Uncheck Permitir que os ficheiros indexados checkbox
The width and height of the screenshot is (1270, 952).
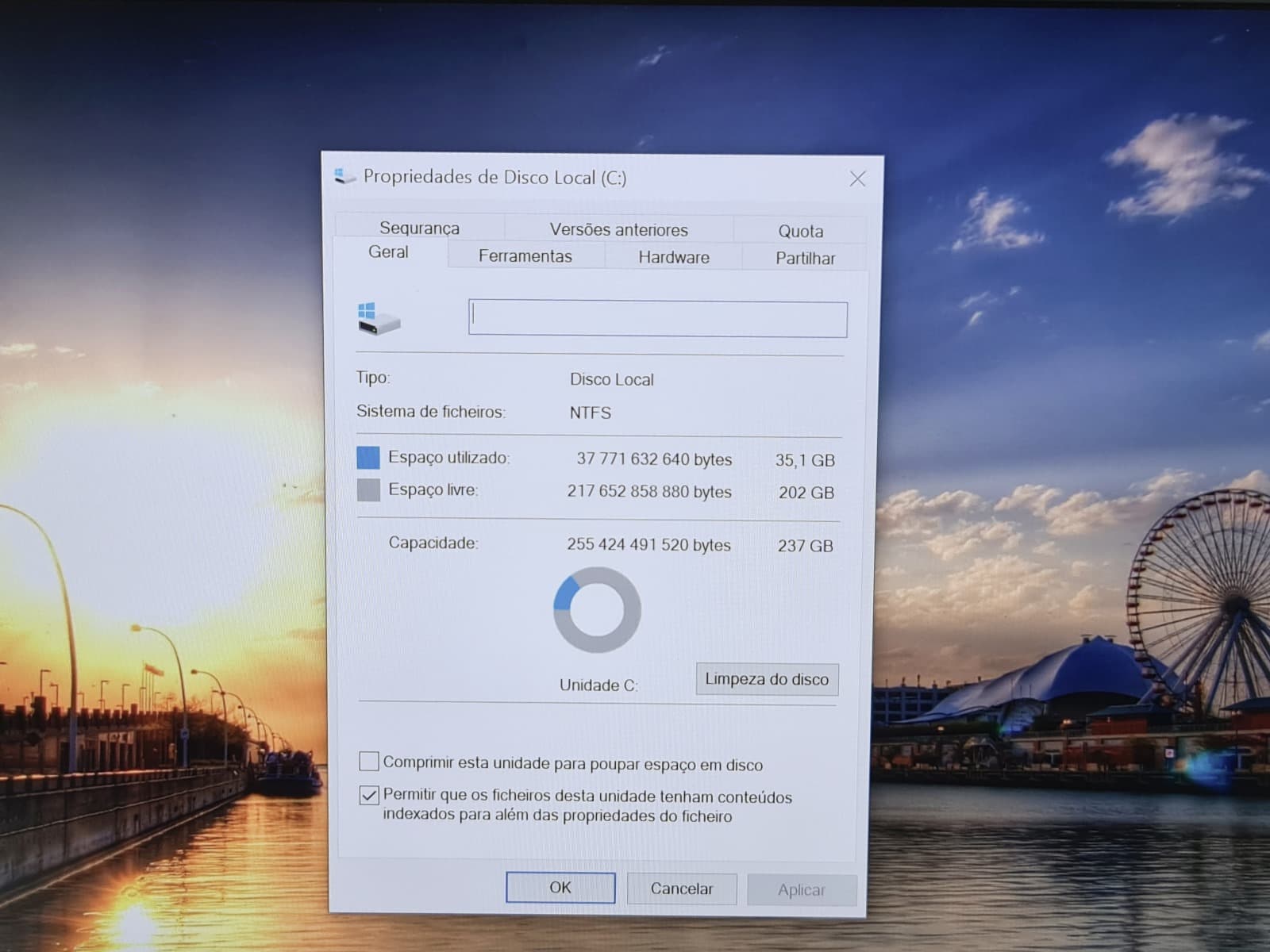click(x=369, y=795)
